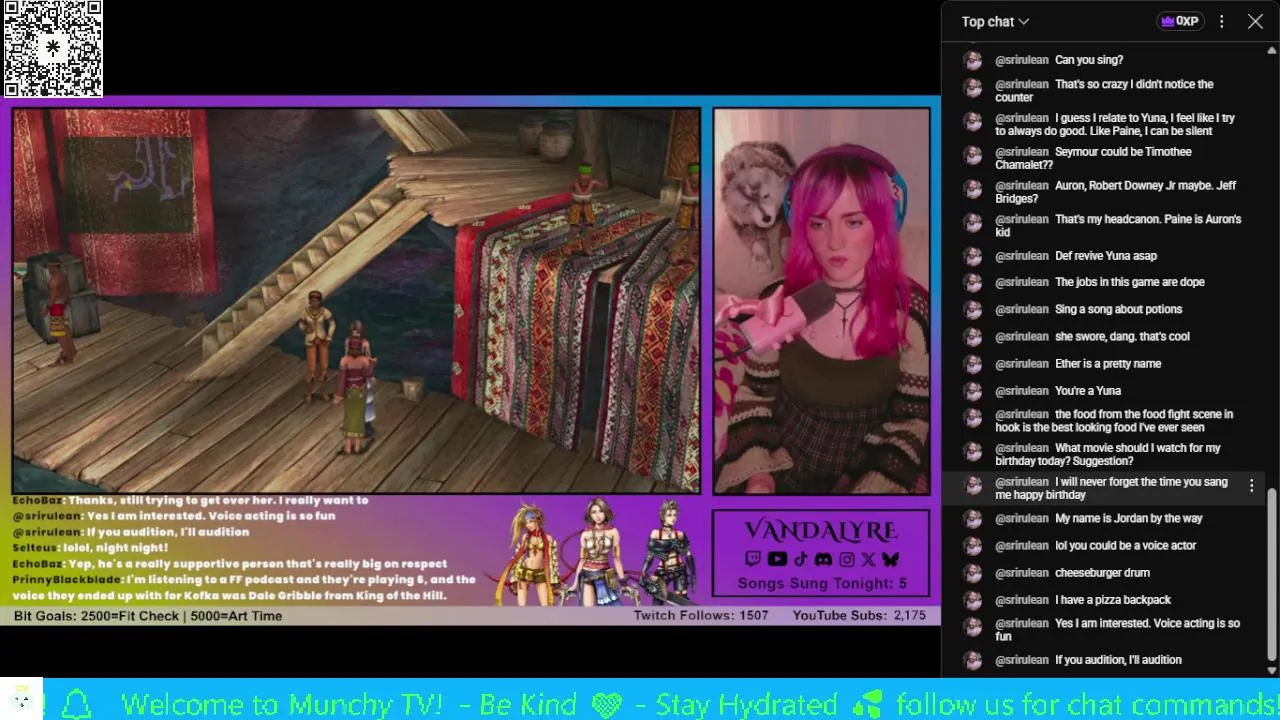Click the message 'Auron, Robert Downey Jr maybe. Jeff Bridges?'

pos(1115,192)
